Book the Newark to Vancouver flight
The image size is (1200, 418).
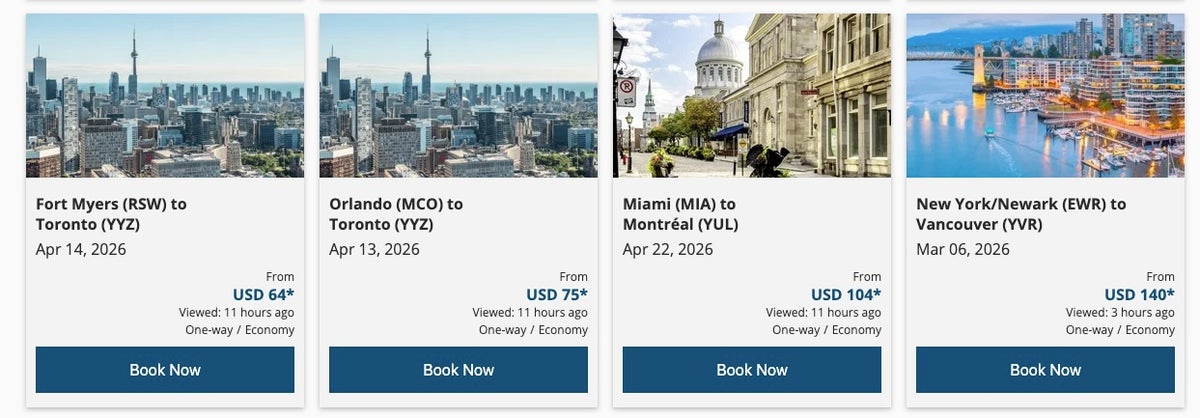click(1045, 370)
